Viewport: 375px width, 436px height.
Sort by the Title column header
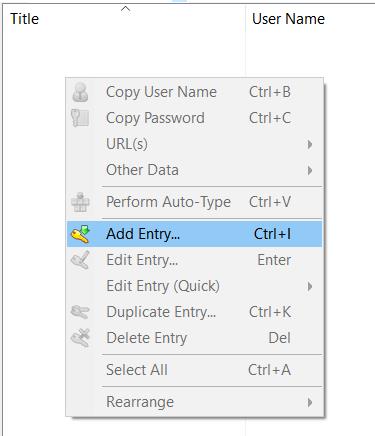click(25, 19)
